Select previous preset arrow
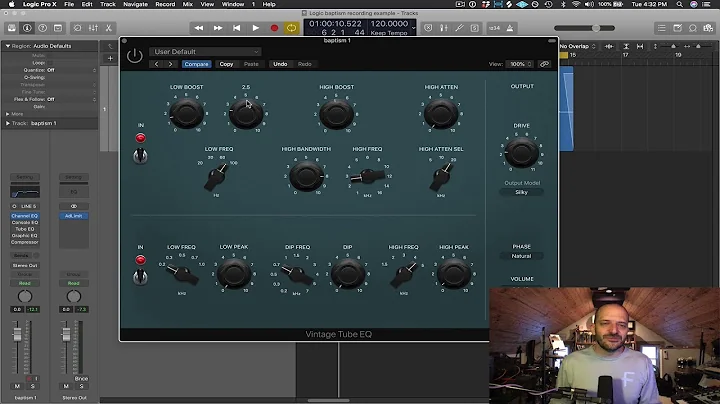 [x=157, y=64]
